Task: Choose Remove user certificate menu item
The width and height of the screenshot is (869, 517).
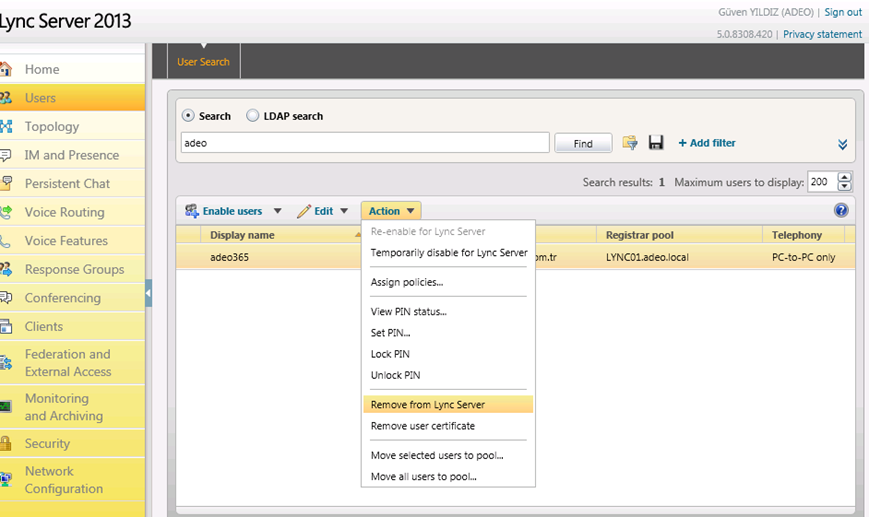Action: coord(448,426)
